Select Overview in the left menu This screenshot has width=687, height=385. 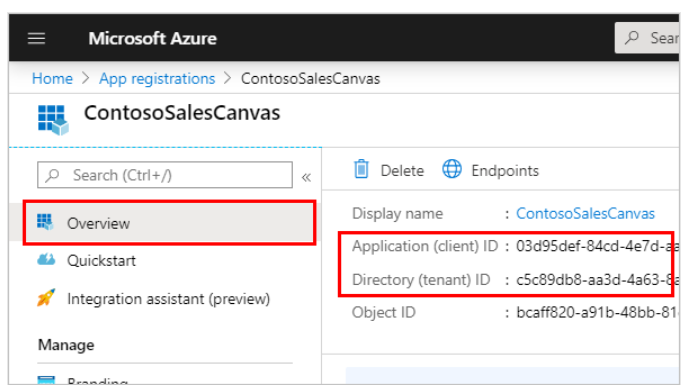click(x=170, y=223)
